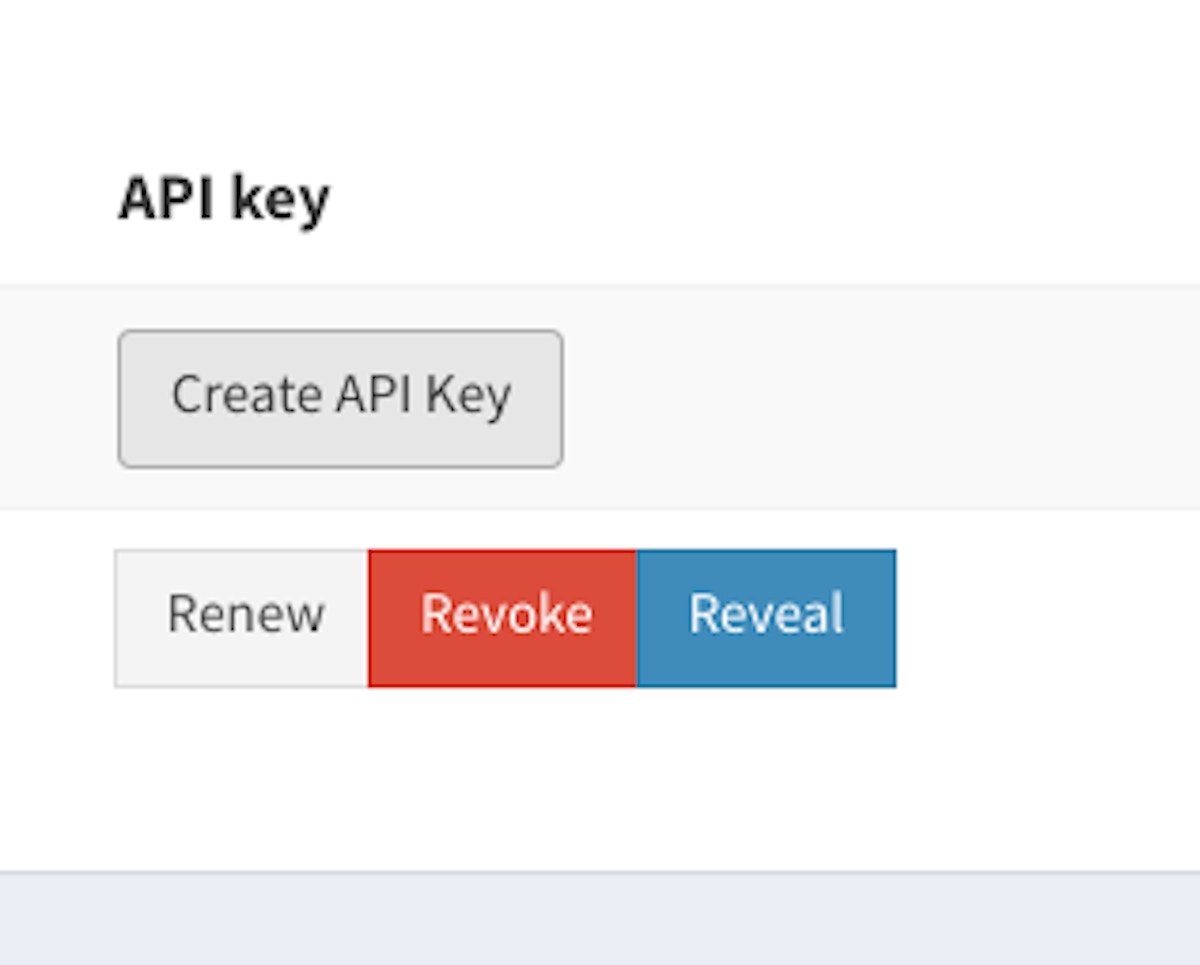Viewport: 1200px width, 965px height.
Task: Tap the gray Create API Key button
Action: point(340,398)
